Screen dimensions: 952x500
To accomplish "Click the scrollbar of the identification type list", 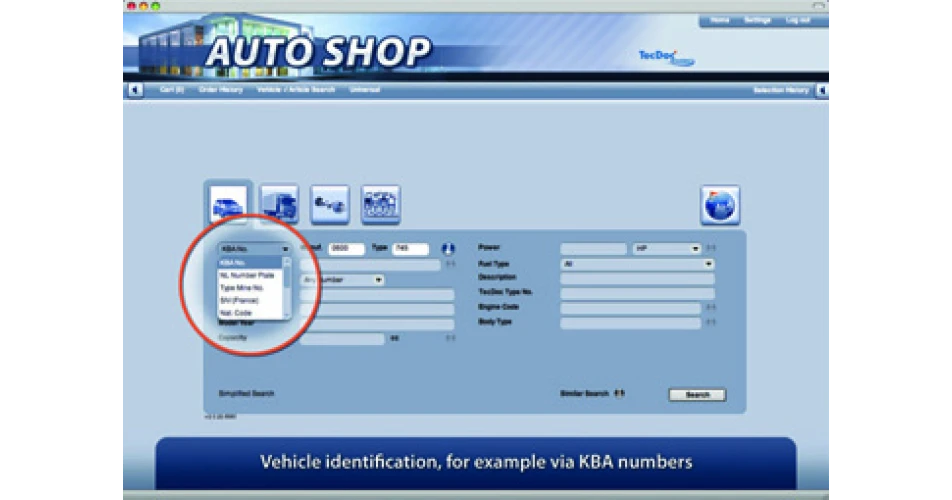I will tap(287, 288).
